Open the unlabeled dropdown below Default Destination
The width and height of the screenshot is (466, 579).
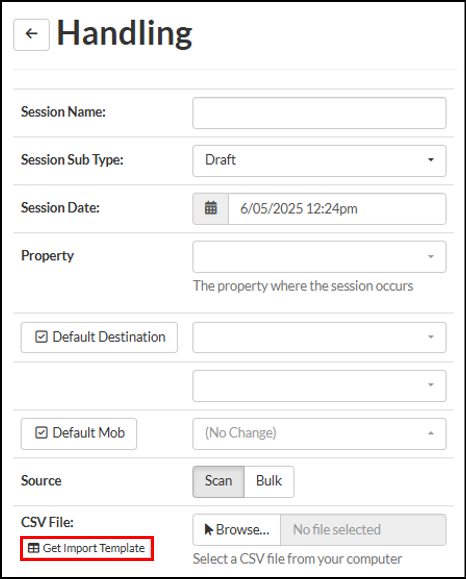pos(319,386)
